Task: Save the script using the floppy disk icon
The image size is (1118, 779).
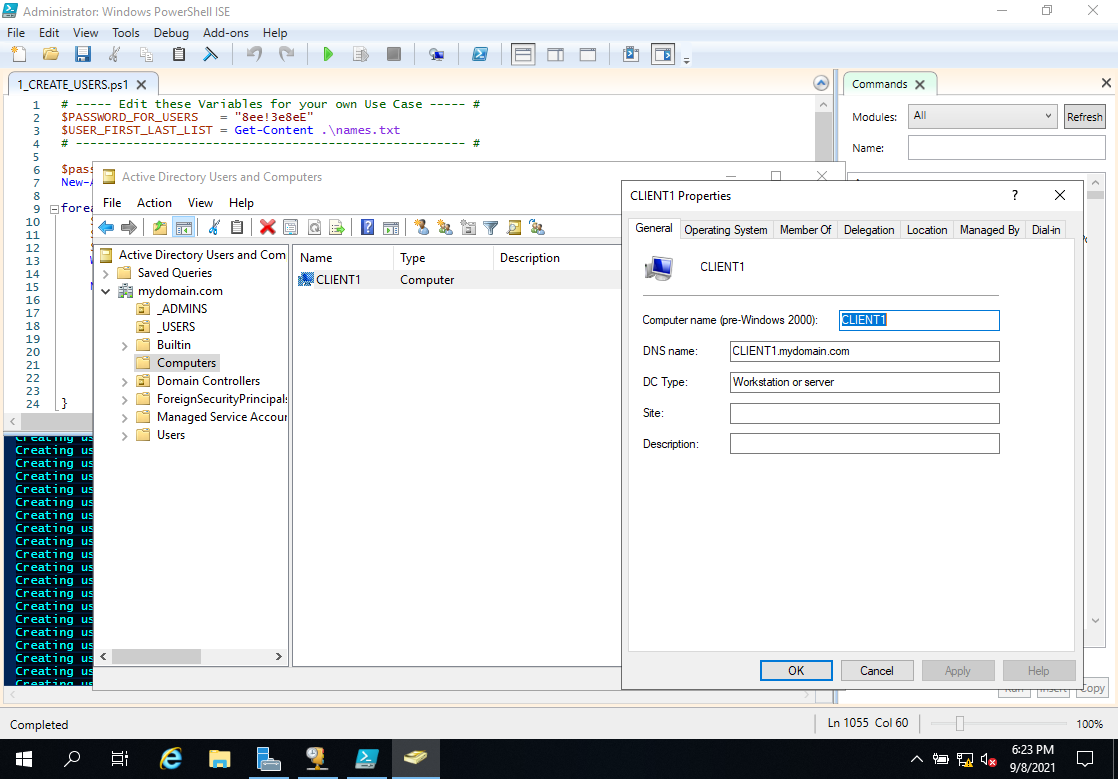Action: coord(83,54)
